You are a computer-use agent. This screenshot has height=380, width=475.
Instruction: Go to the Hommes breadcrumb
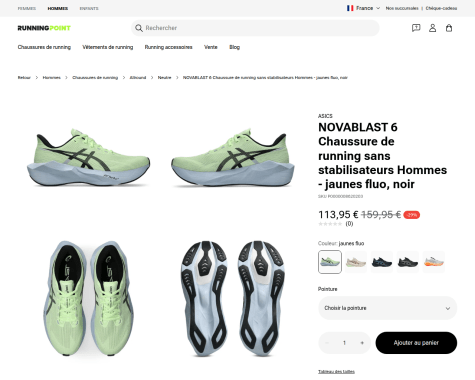pyautogui.click(x=52, y=77)
